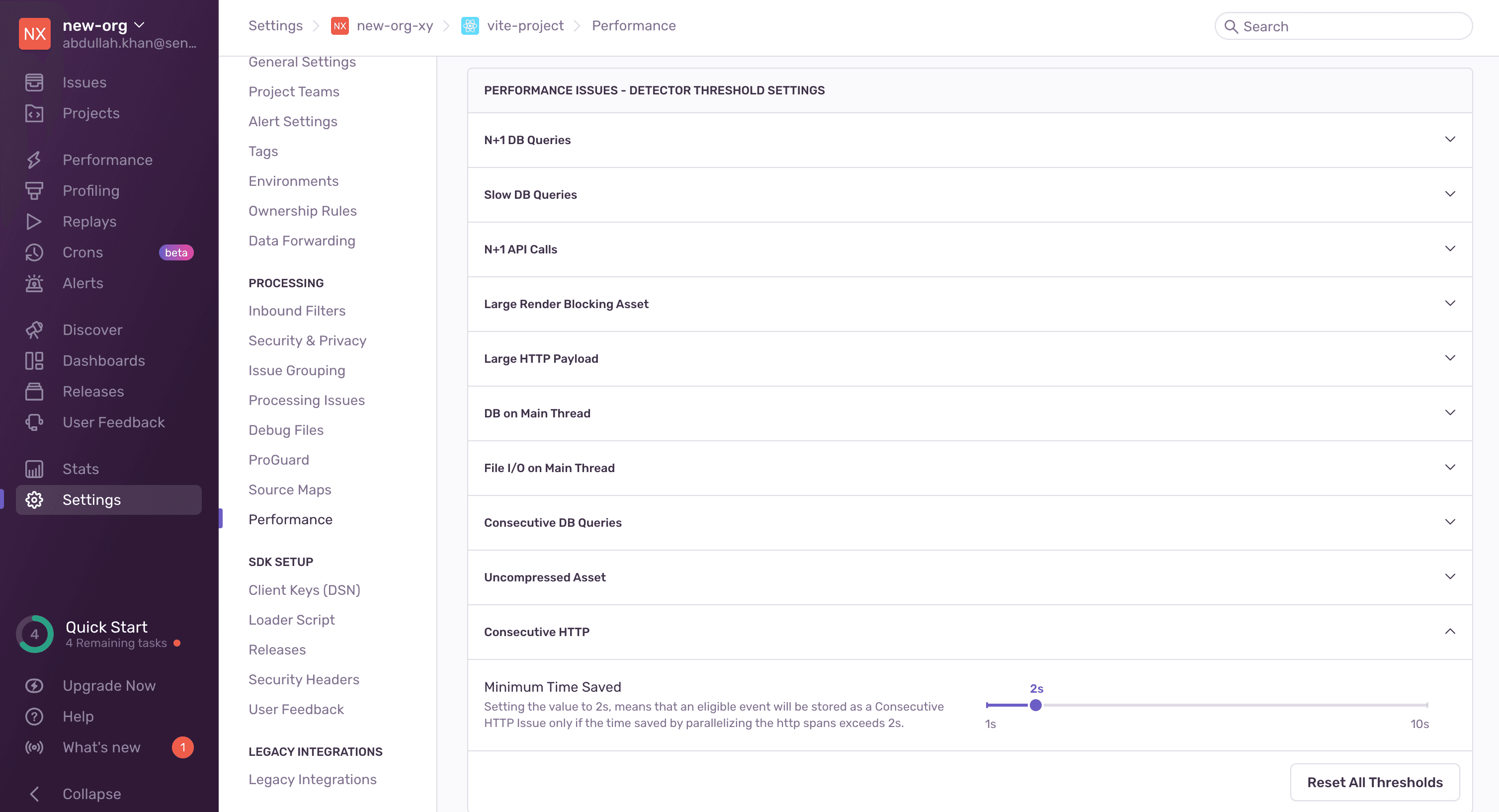
Task: Click the Alerts bell icon
Action: tap(34, 283)
